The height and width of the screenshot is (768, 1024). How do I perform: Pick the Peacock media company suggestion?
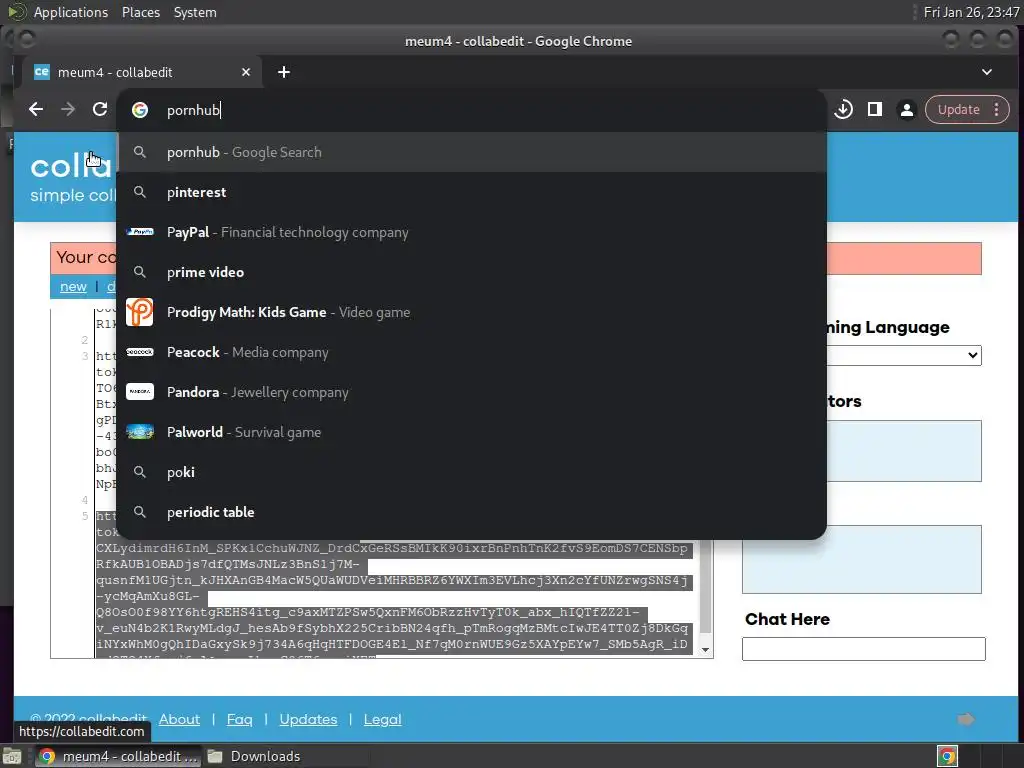472,352
